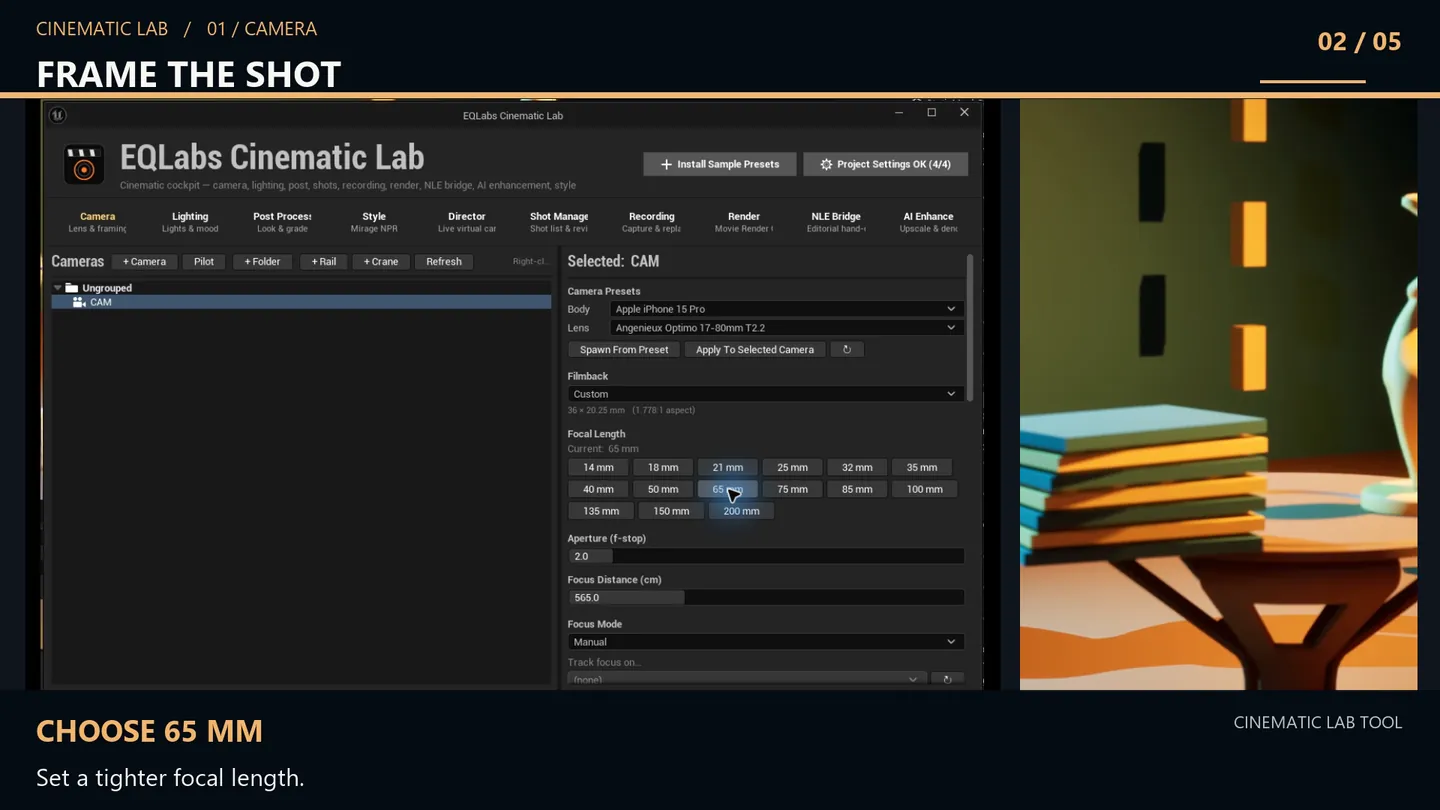This screenshot has width=1440, height=810.
Task: Click the refresh icon beside Apply To Selected Camera
Action: pos(847,350)
